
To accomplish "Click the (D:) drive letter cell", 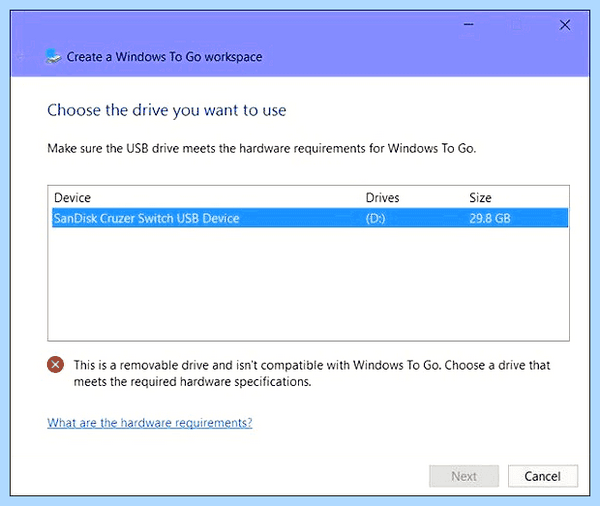I will point(375,219).
